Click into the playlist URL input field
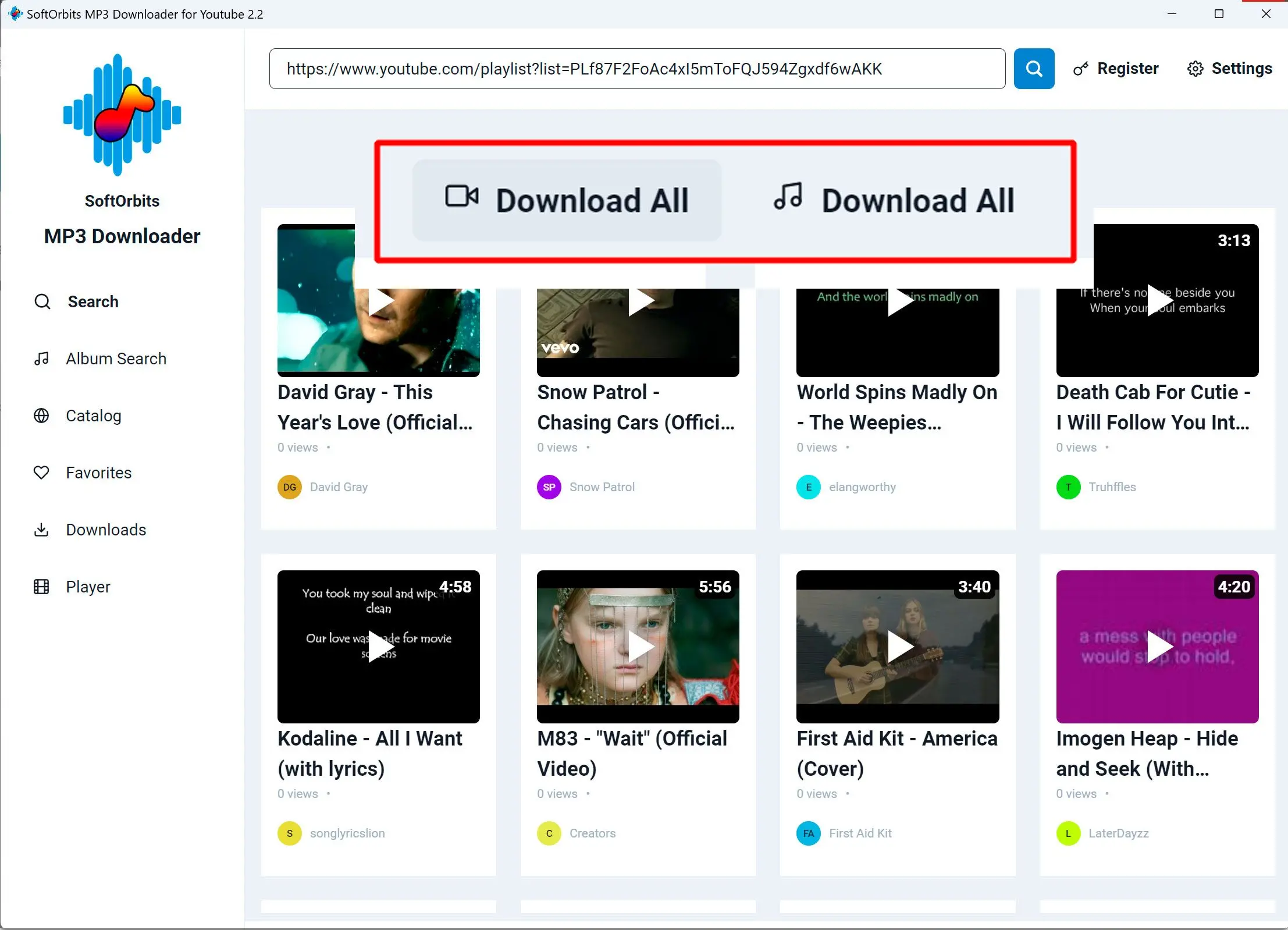1288x930 pixels. click(x=636, y=69)
